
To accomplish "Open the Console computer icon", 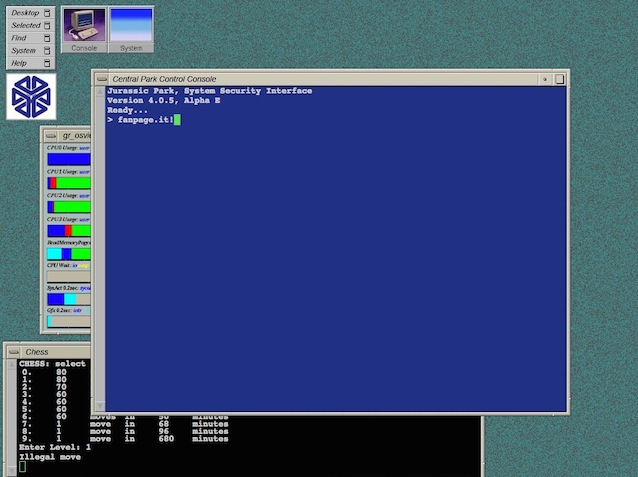I will click(84, 29).
